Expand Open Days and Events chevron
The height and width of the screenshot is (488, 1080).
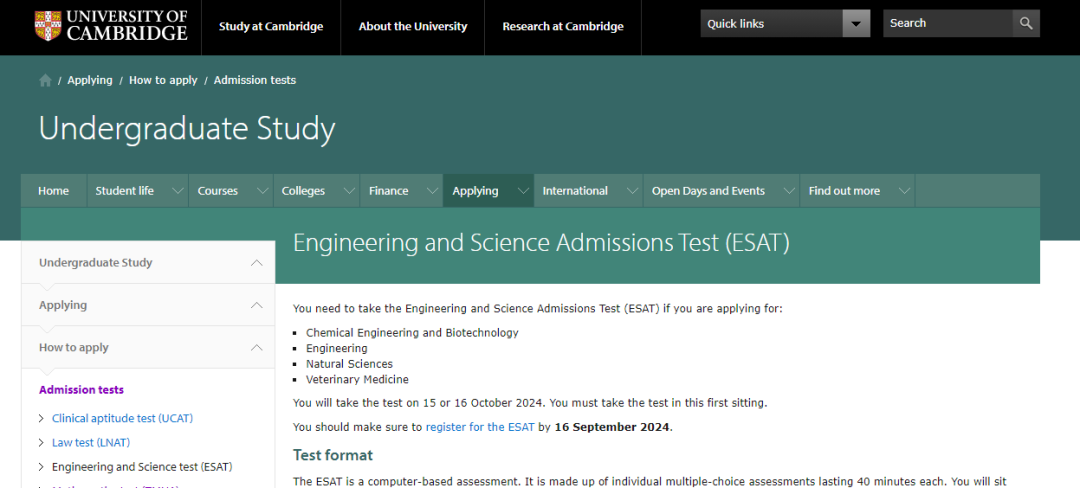coord(789,191)
